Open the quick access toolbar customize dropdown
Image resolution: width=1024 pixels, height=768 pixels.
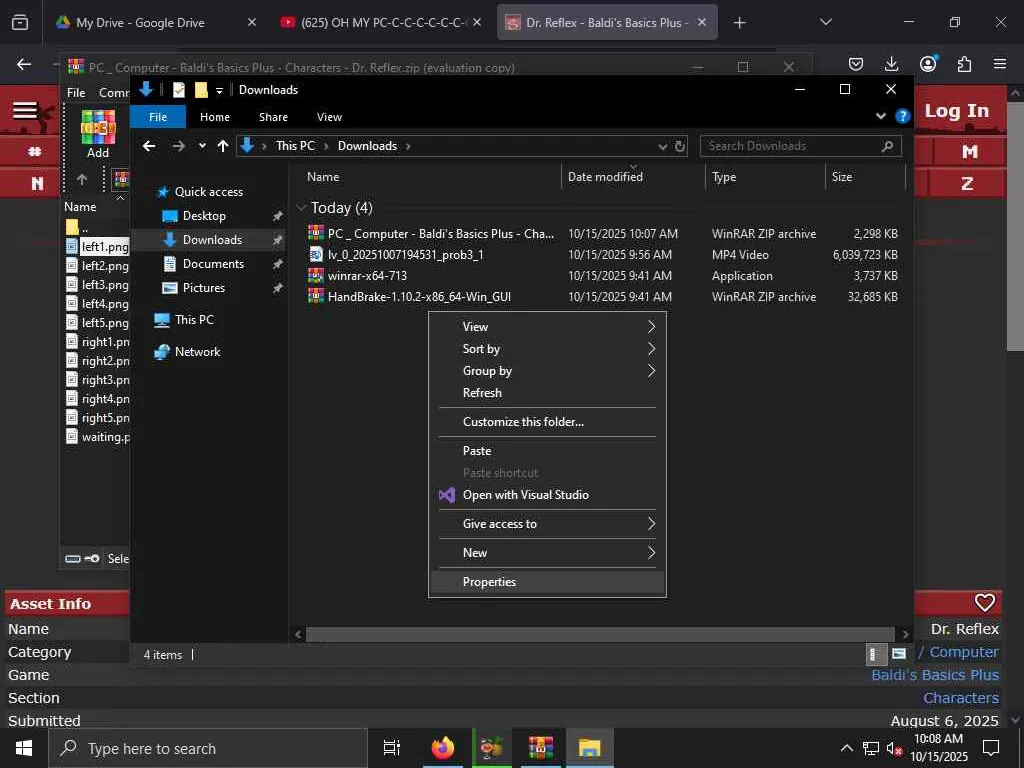(219, 90)
